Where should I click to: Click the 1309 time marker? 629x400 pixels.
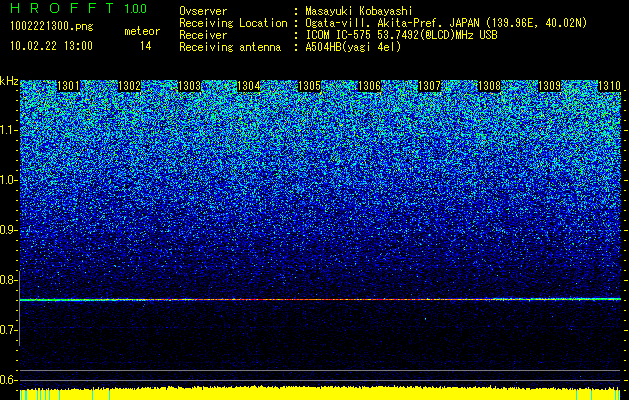549,86
